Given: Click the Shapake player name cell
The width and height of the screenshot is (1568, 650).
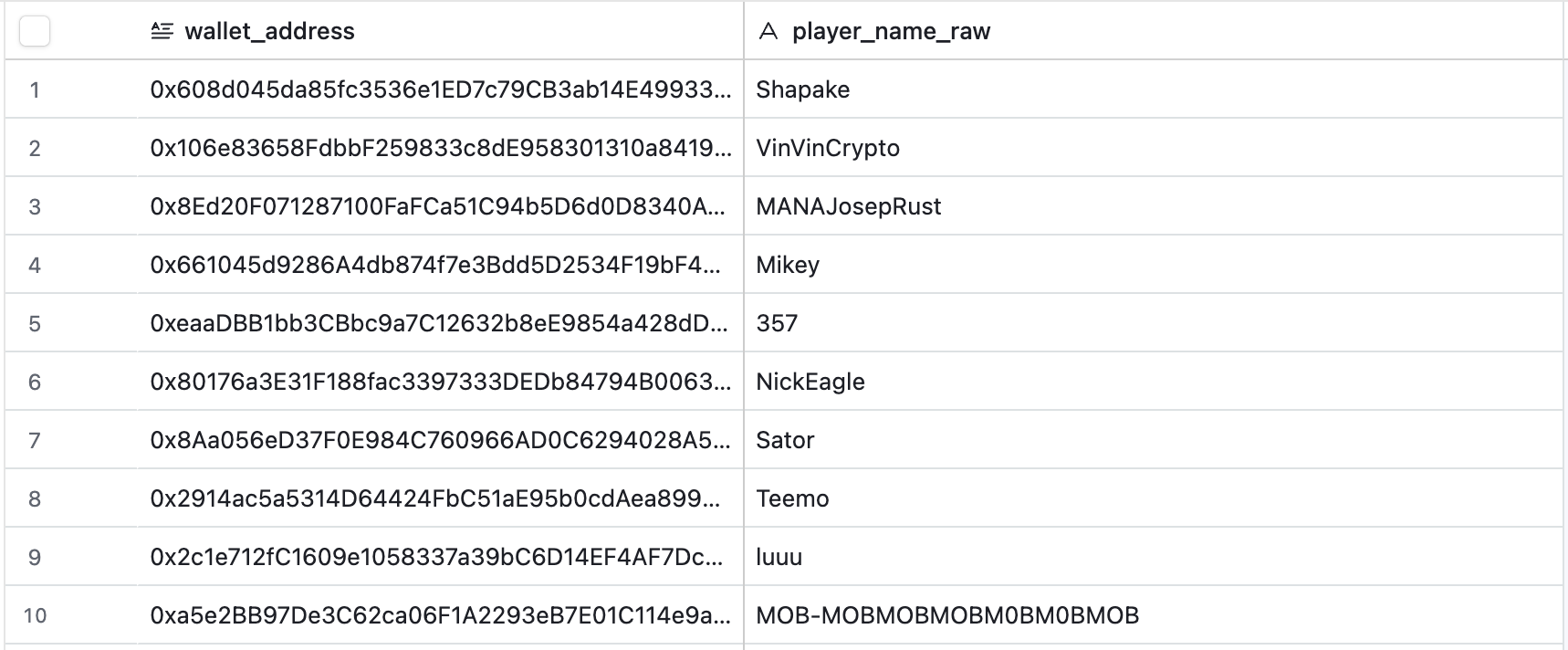Looking at the screenshot, I should click(803, 89).
